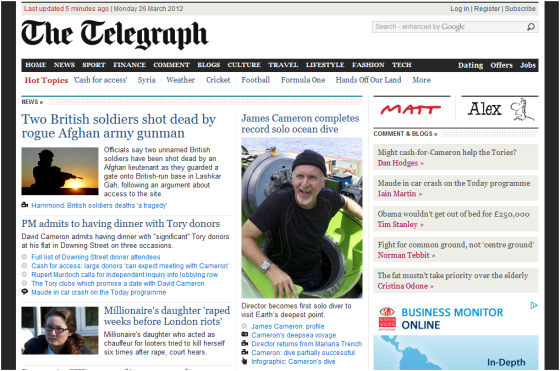The image size is (560, 371).
Task: Click the In-Depth map advertisement banner
Action: click(x=456, y=352)
